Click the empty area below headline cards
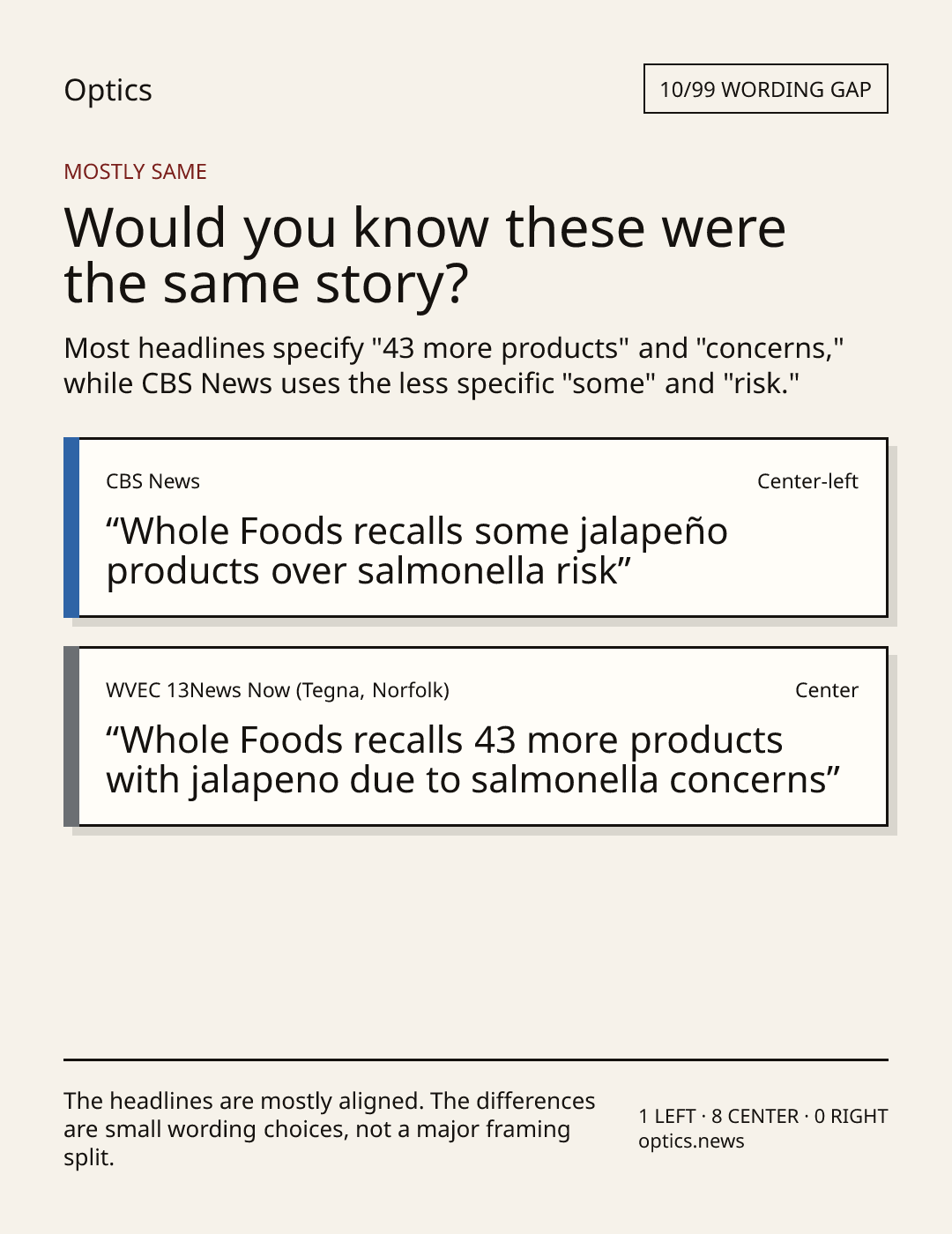 (x=476, y=943)
